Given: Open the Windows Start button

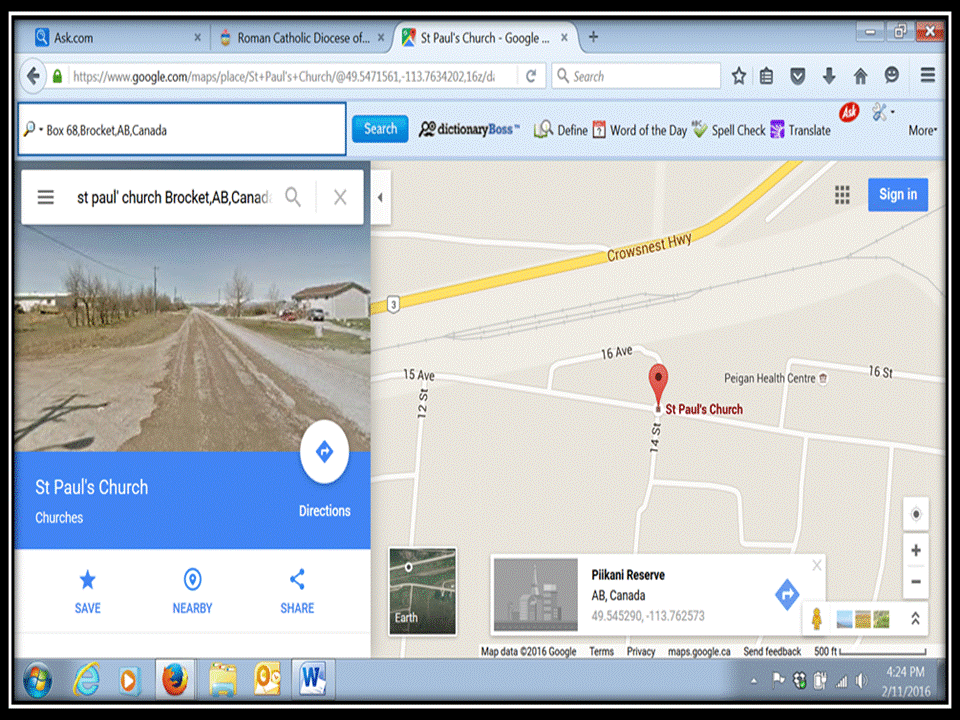Looking at the screenshot, I should pos(38,680).
